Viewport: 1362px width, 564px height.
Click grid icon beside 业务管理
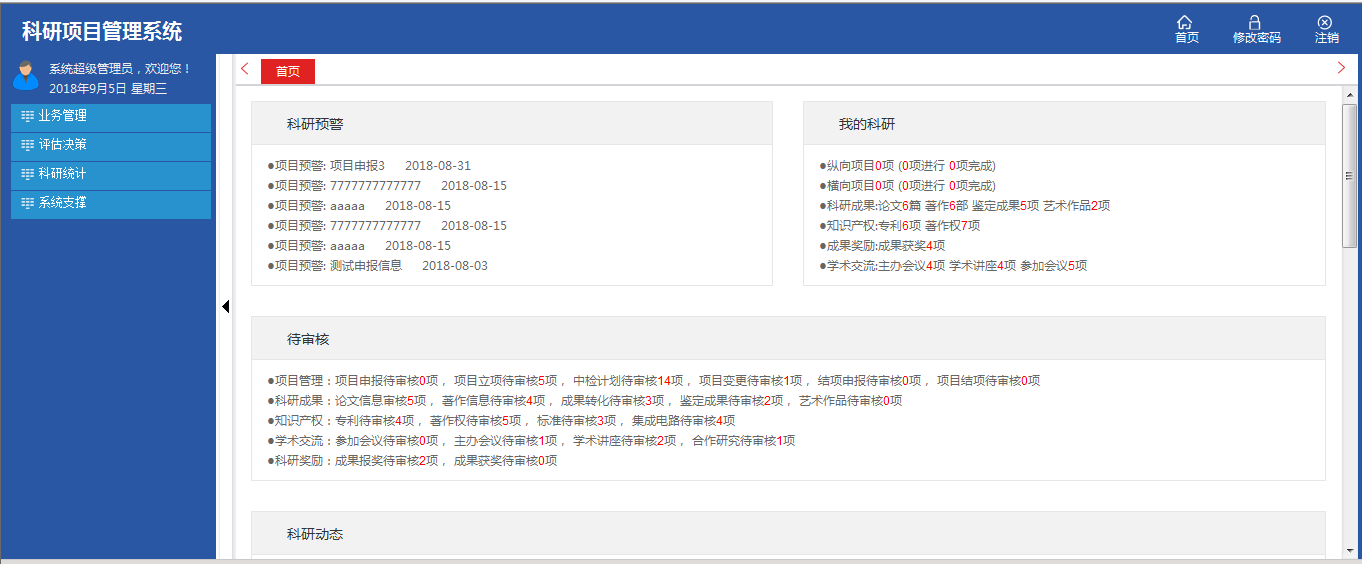27,116
